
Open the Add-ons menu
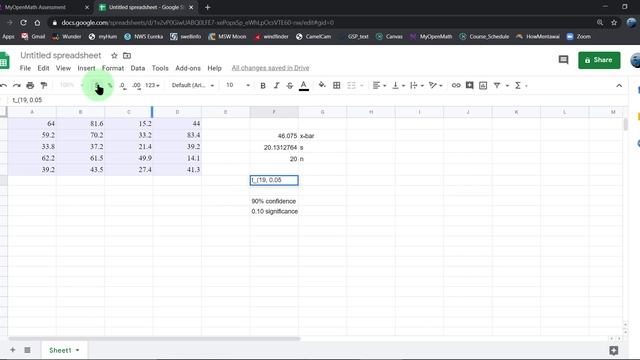[188, 68]
